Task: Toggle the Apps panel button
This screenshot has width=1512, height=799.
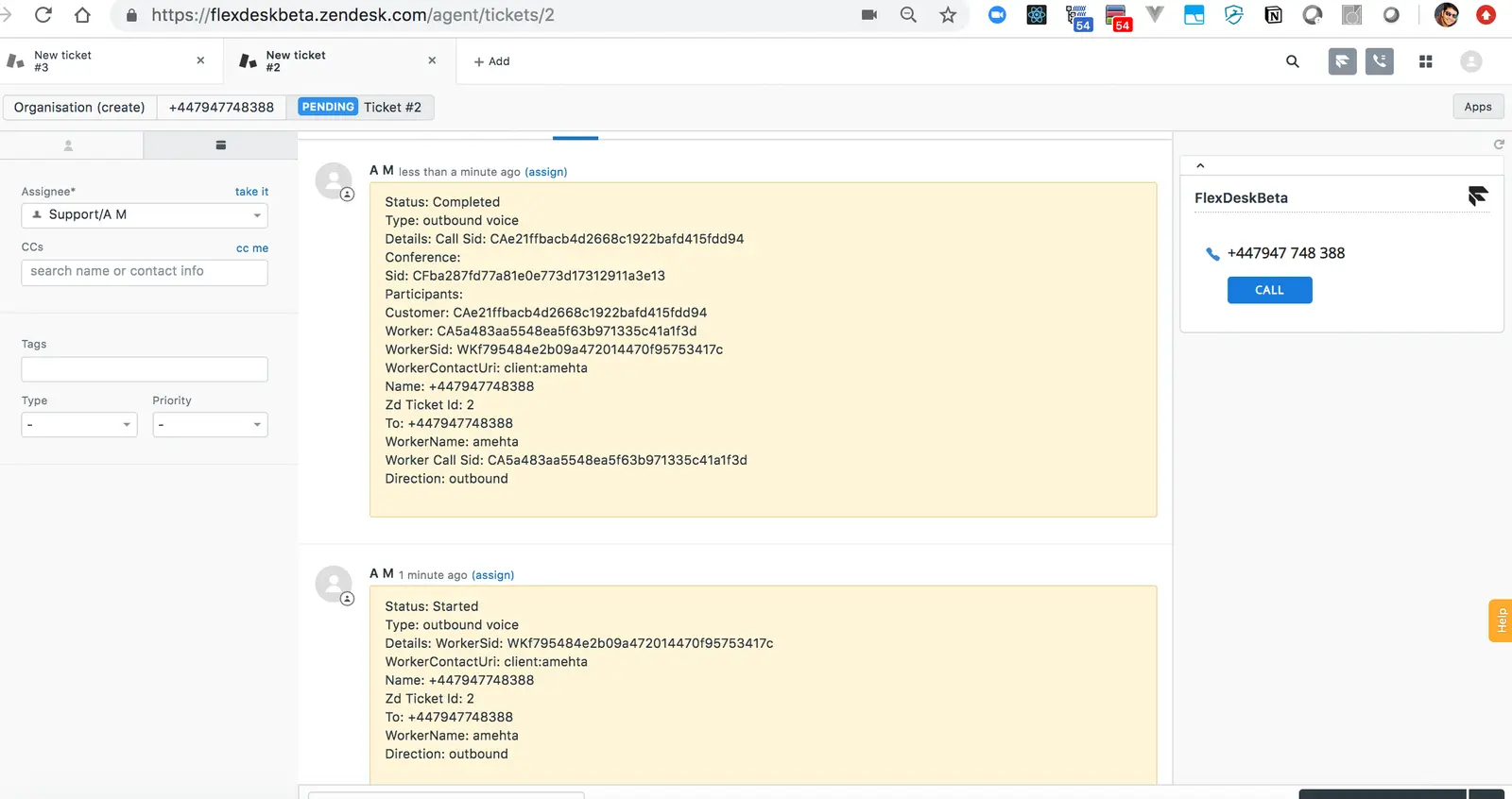Action: 1478,107
